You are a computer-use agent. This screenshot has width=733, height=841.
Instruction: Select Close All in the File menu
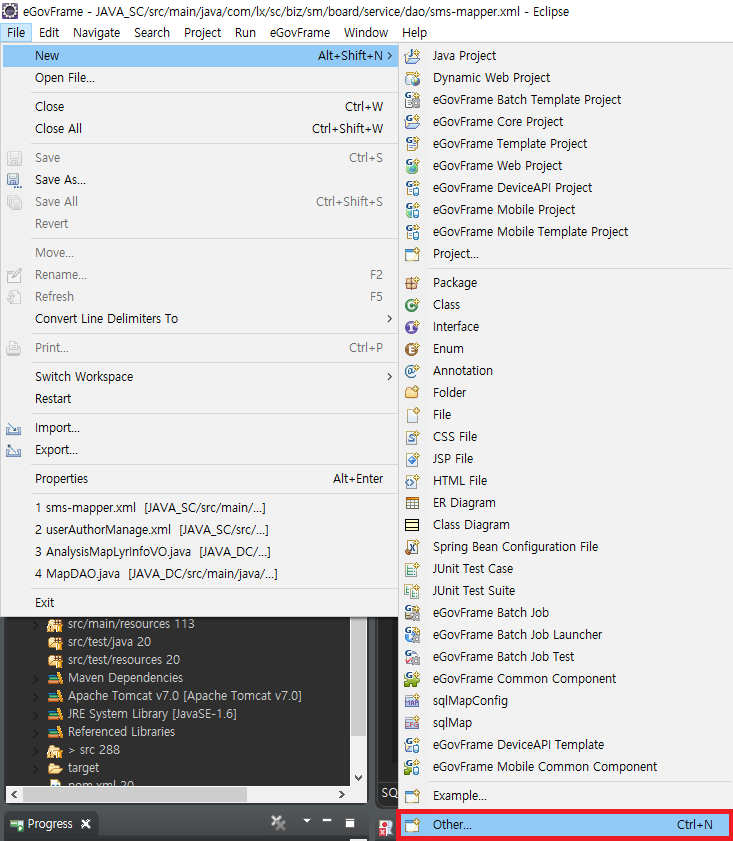[199, 129]
